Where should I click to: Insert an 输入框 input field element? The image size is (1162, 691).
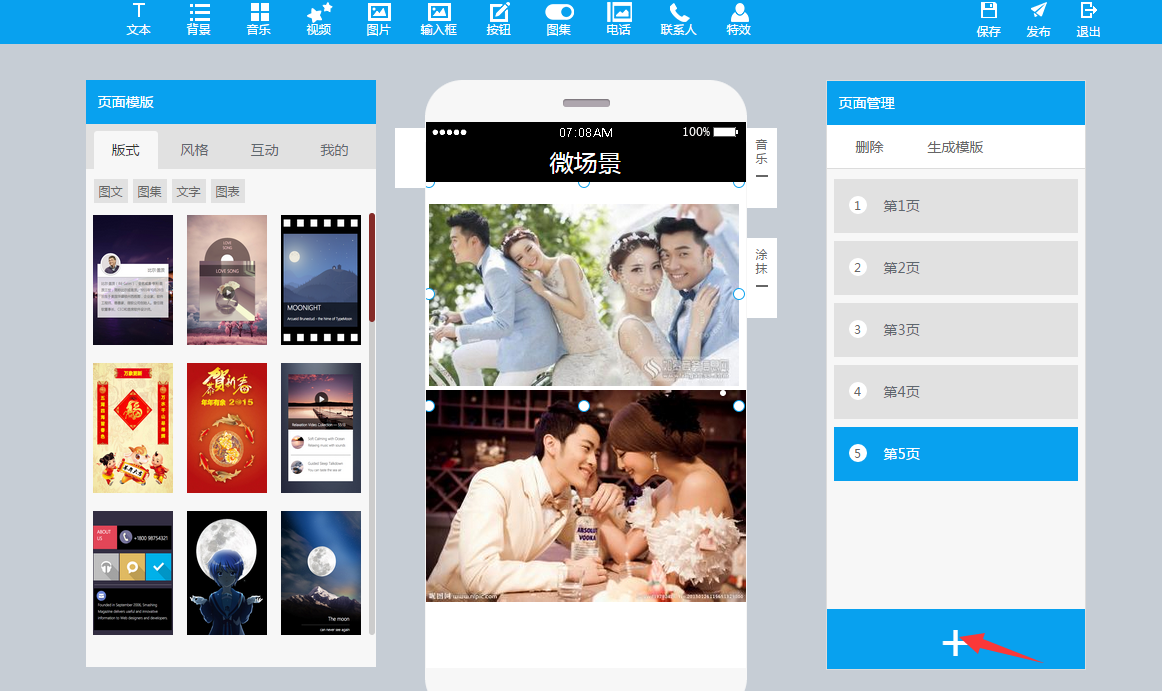pyautogui.click(x=438, y=19)
